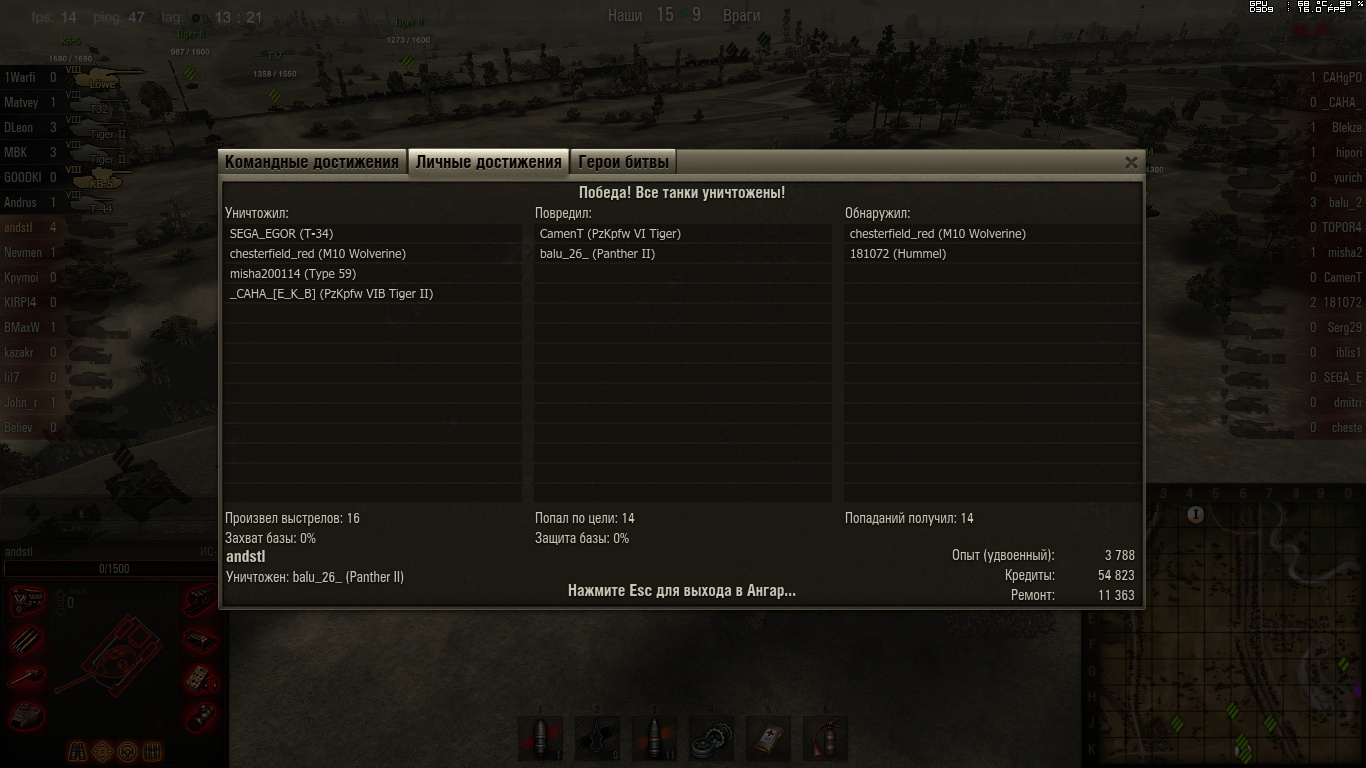Image resolution: width=1366 pixels, height=768 pixels.
Task: Use the fire extinguisher consumable
Action: pos(826,739)
